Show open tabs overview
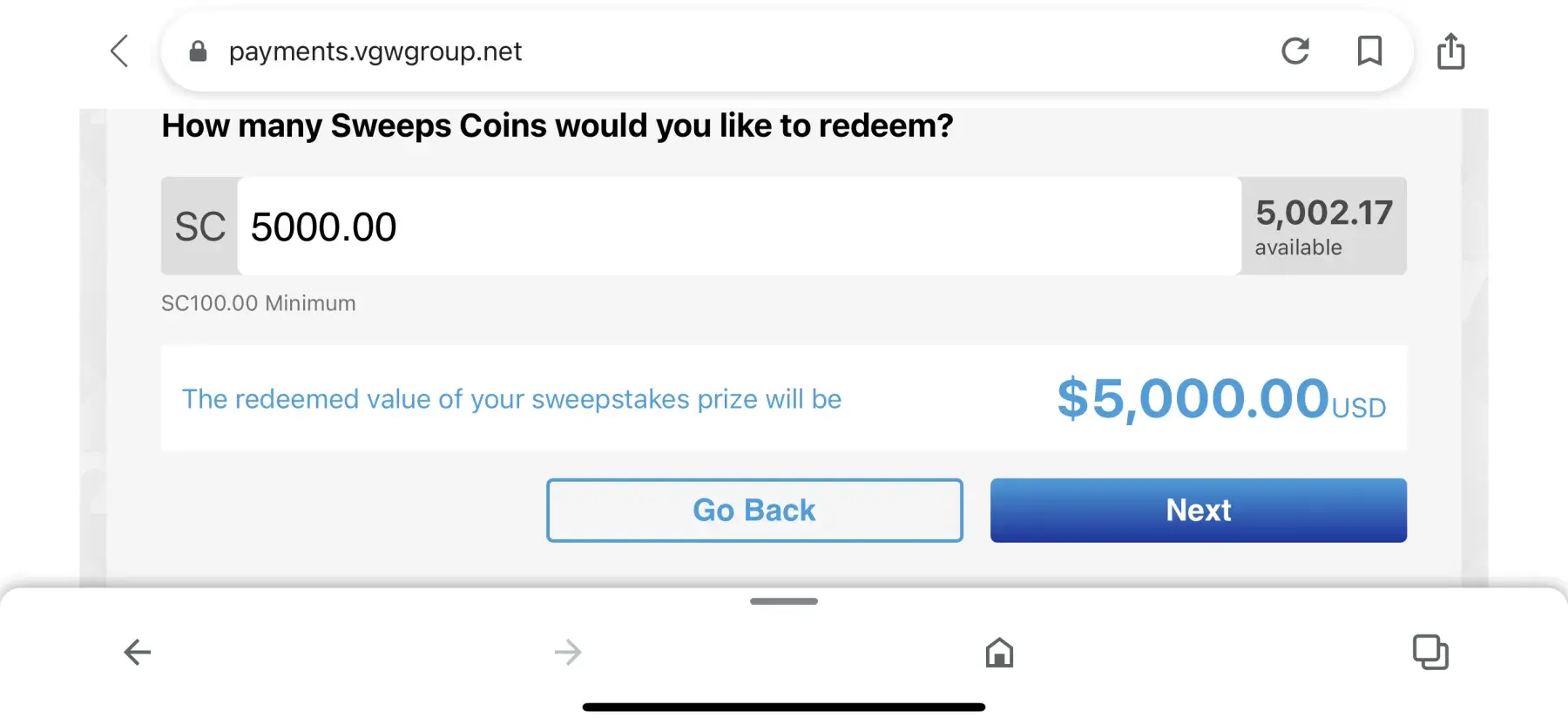The height and width of the screenshot is (725, 1568). click(1429, 652)
